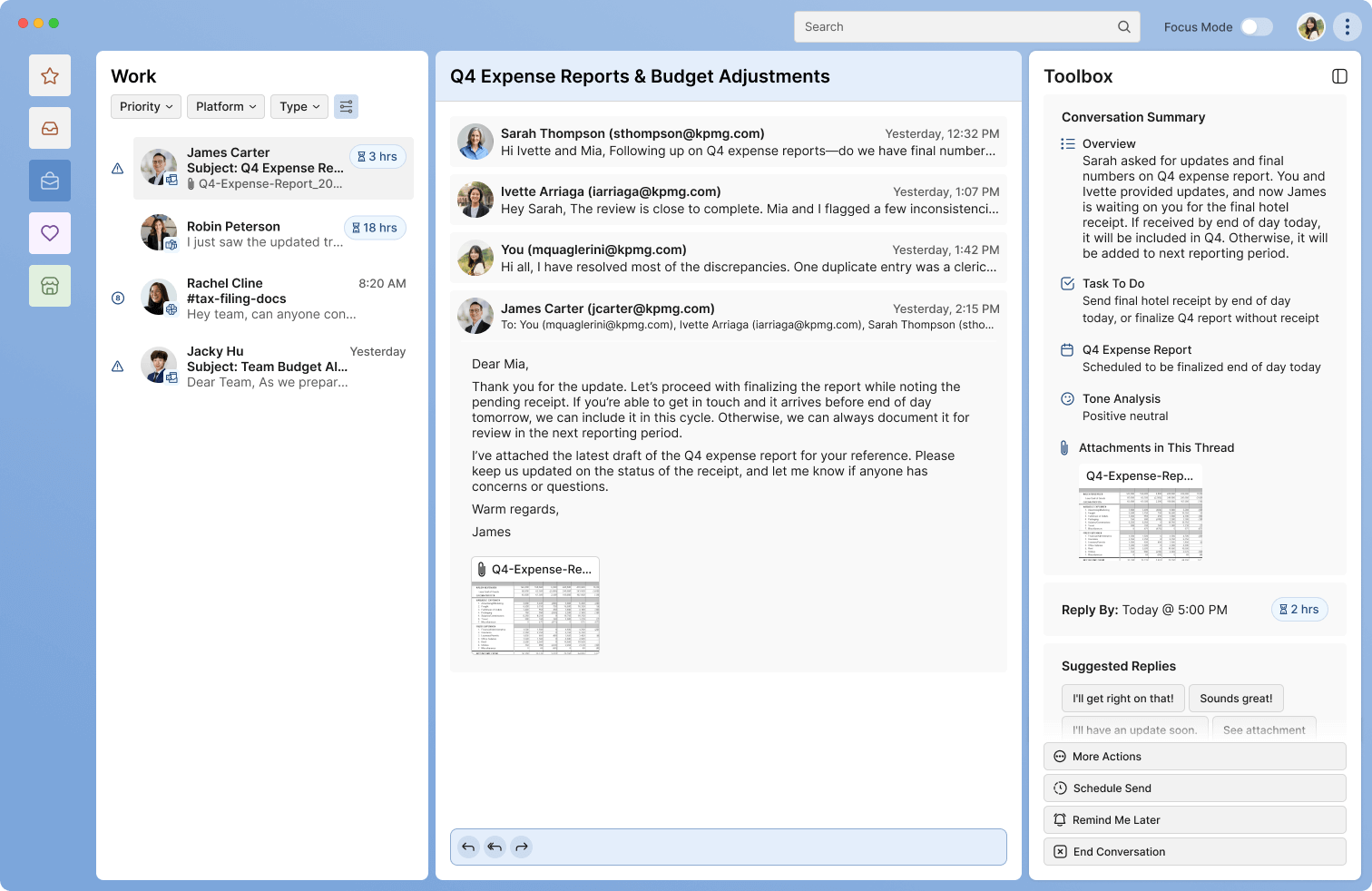Click the search magnifier icon
Viewport: 1372px width, 891px height.
pyautogui.click(x=1123, y=27)
